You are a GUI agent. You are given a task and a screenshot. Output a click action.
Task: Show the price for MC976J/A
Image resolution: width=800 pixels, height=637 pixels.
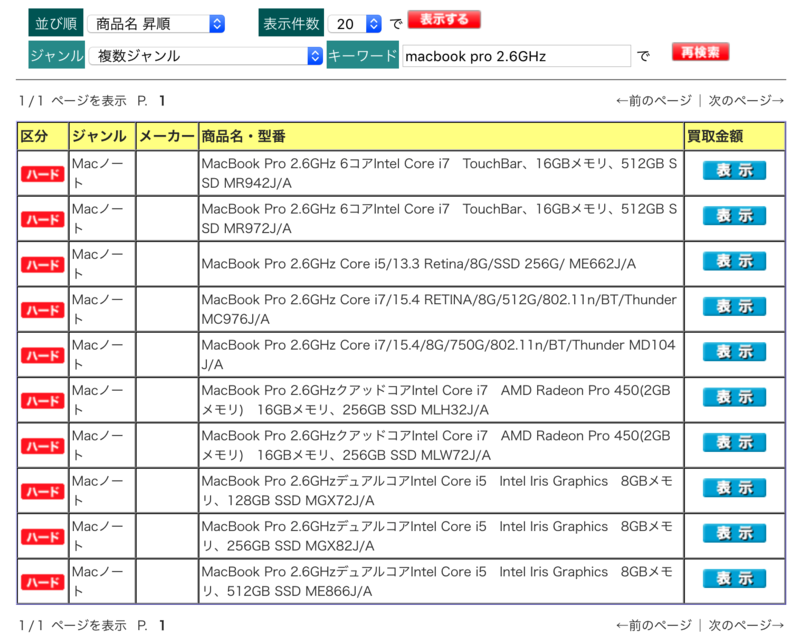point(734,307)
